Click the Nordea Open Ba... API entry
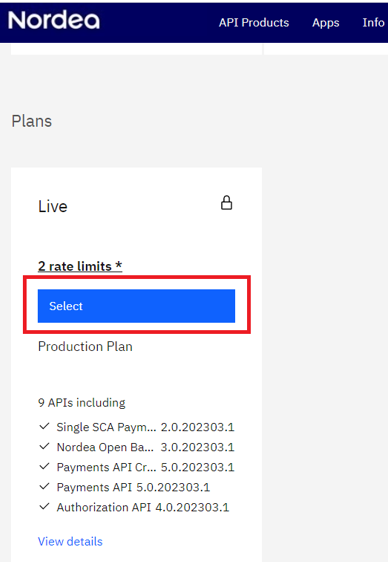 pyautogui.click(x=145, y=447)
